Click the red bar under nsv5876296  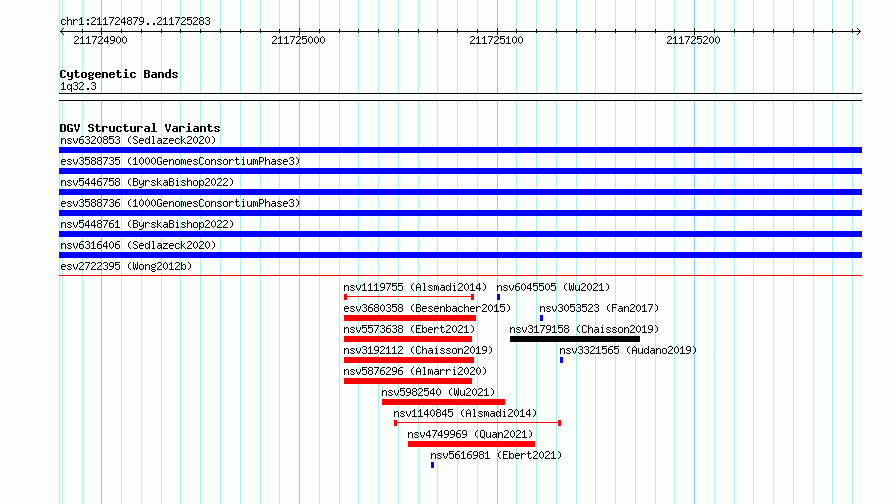pos(408,381)
